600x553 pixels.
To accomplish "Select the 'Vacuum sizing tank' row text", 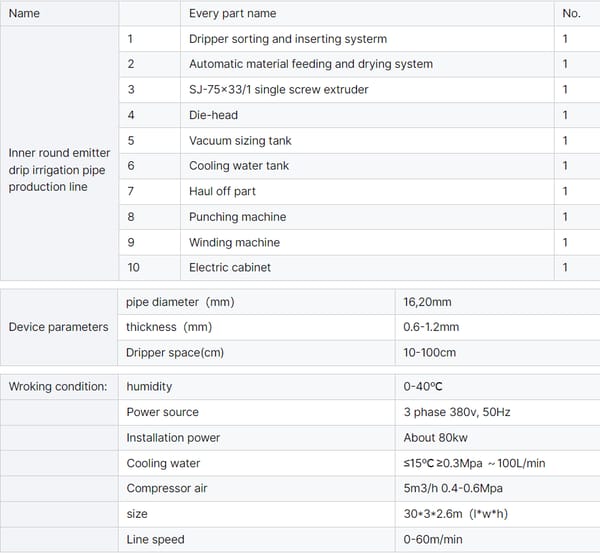I will (240, 141).
